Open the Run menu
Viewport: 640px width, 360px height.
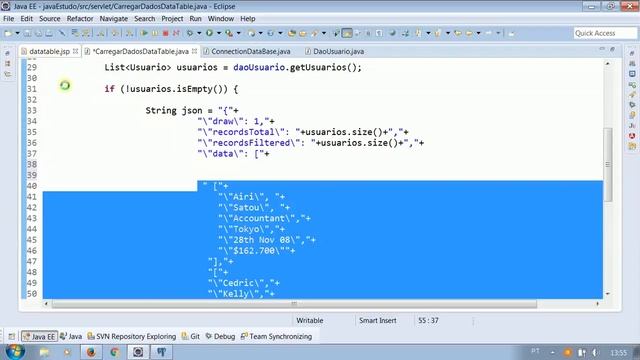coord(196,19)
